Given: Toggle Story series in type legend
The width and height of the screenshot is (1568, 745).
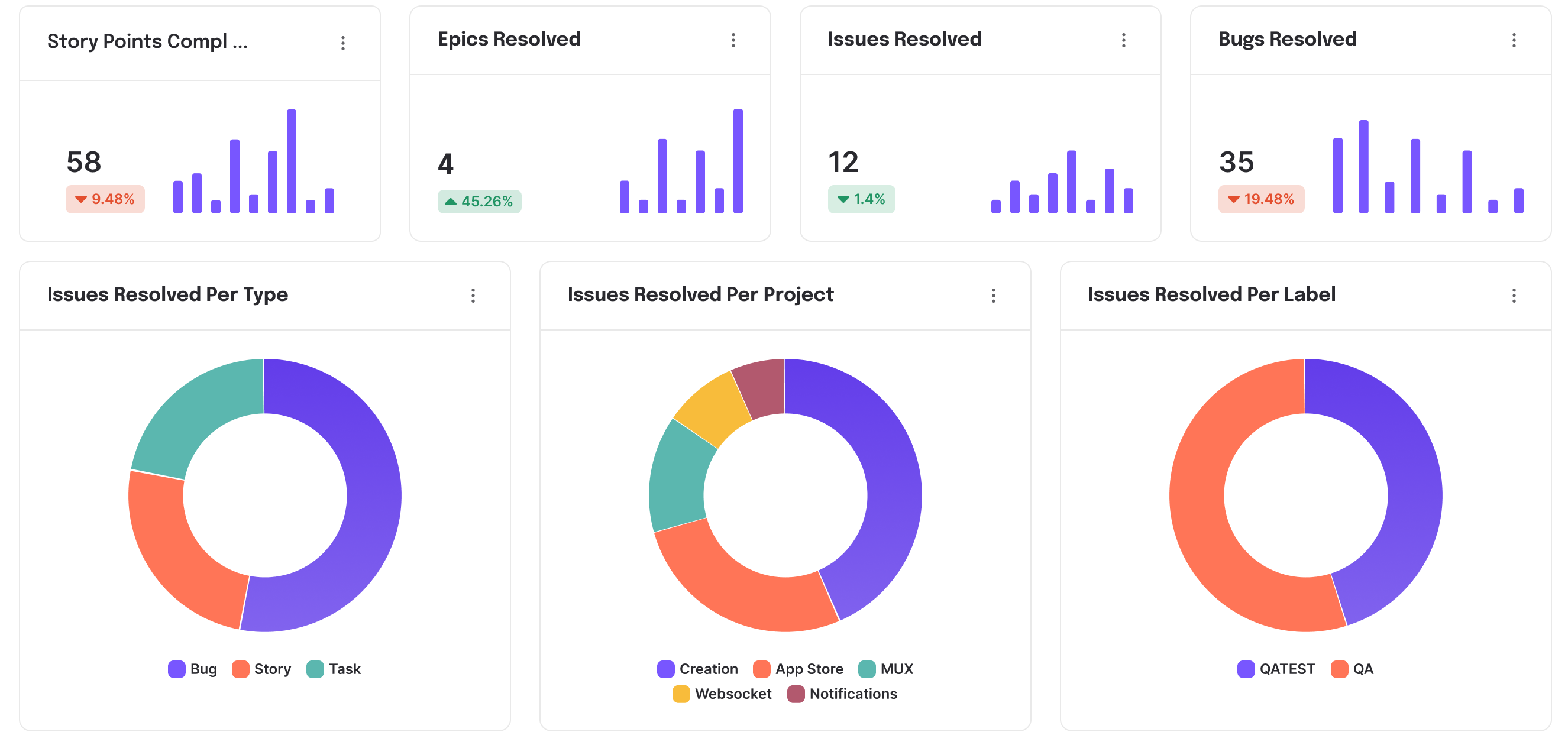Looking at the screenshot, I should coord(262,669).
